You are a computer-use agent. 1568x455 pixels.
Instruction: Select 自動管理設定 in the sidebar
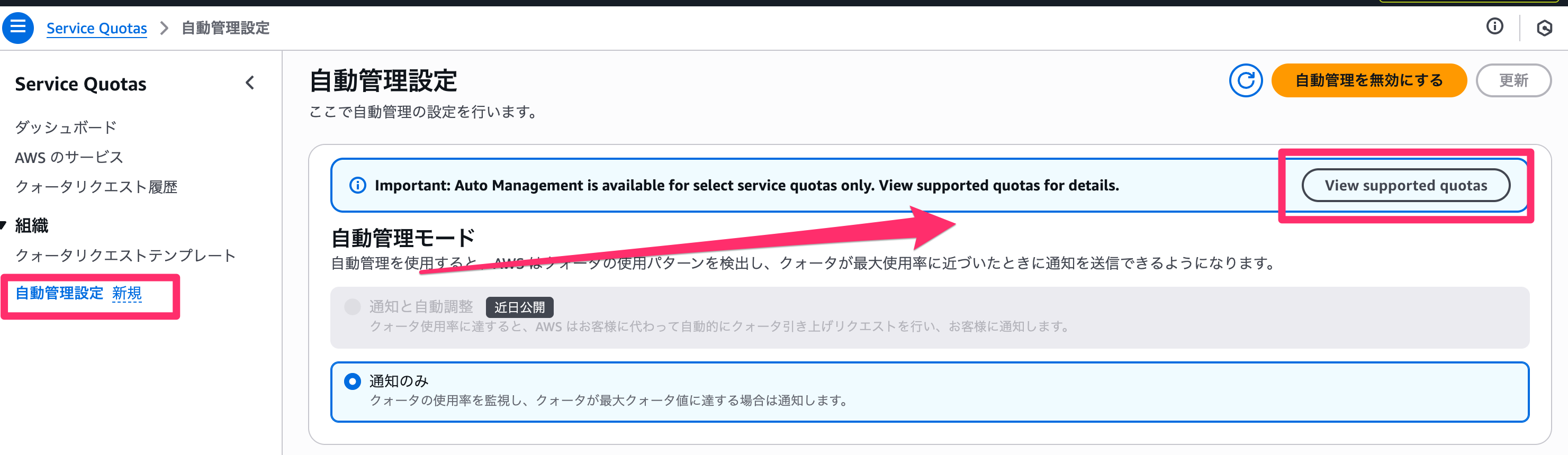[x=60, y=293]
